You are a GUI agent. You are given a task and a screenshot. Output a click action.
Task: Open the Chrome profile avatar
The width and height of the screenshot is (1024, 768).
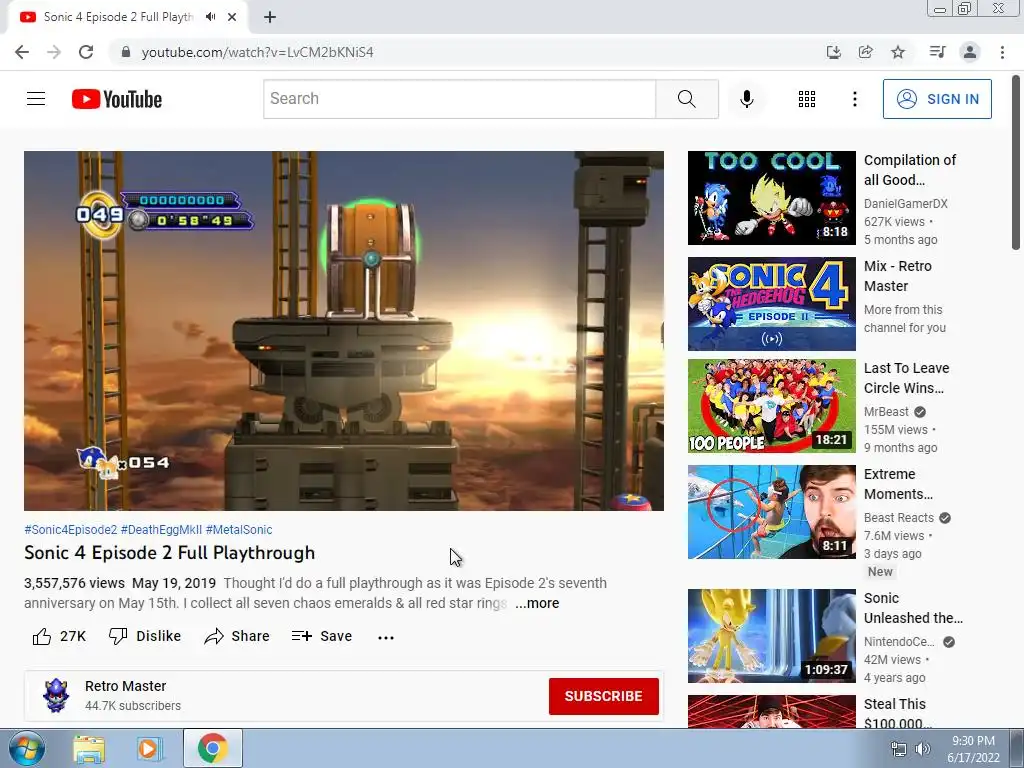[x=970, y=52]
